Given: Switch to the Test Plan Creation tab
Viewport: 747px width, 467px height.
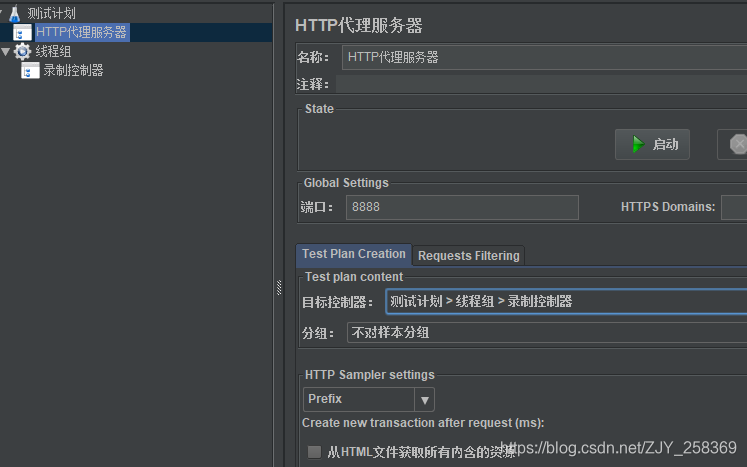Looking at the screenshot, I should click(353, 254).
